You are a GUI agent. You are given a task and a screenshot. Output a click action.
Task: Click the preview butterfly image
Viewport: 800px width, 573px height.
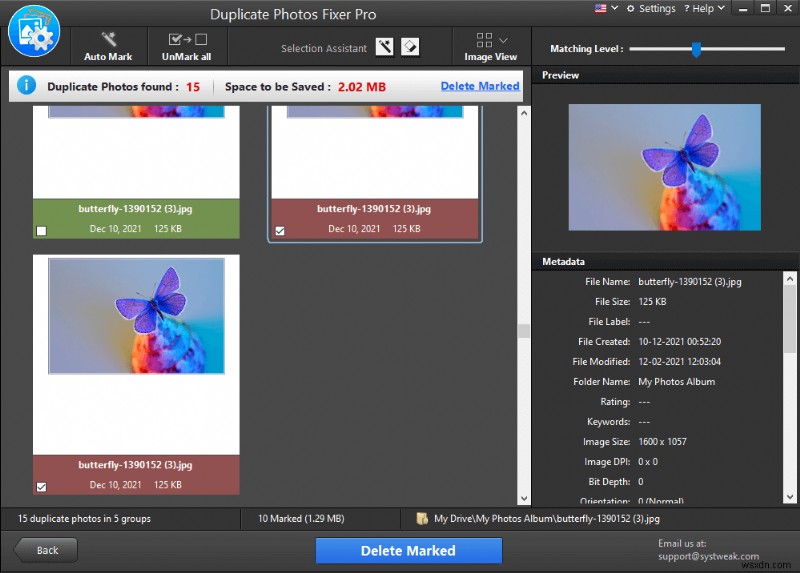click(x=665, y=167)
